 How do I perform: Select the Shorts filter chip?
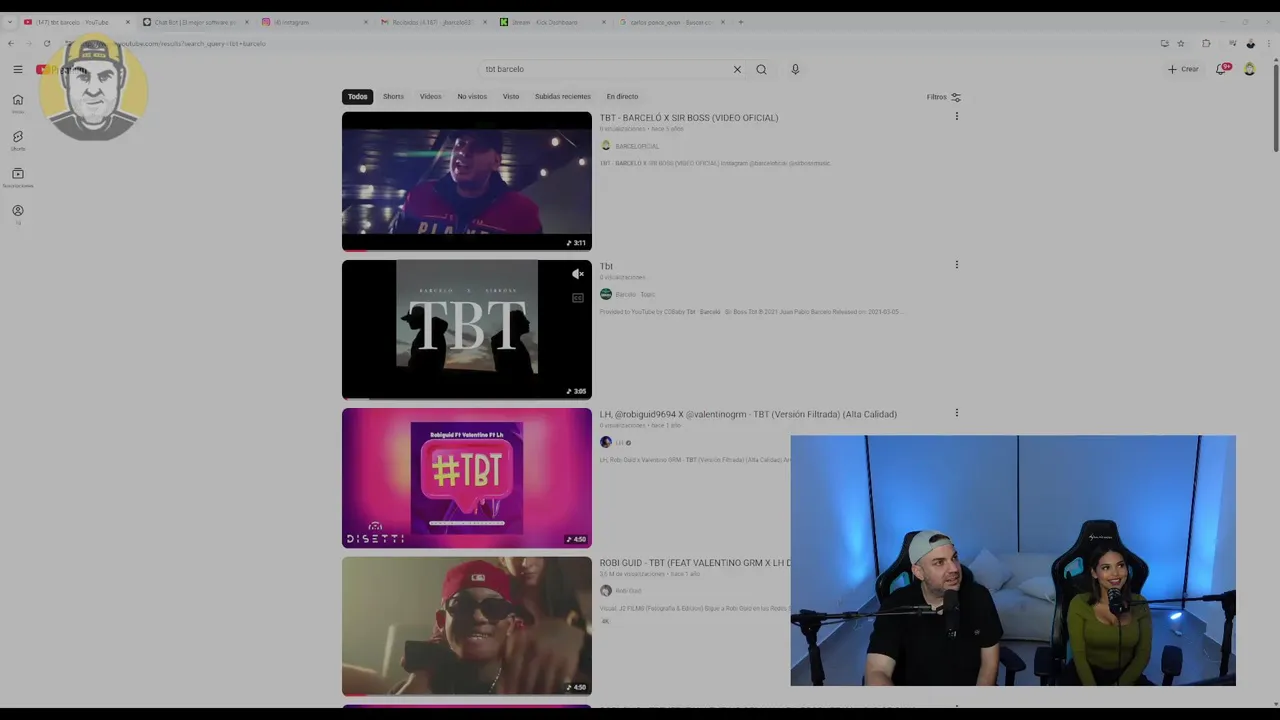point(393,97)
